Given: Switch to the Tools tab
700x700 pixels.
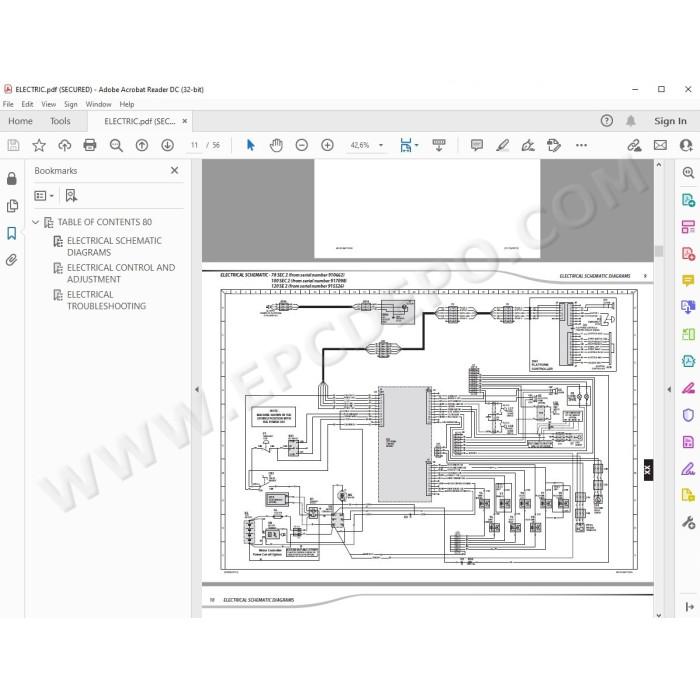Looking at the screenshot, I should (x=60, y=121).
